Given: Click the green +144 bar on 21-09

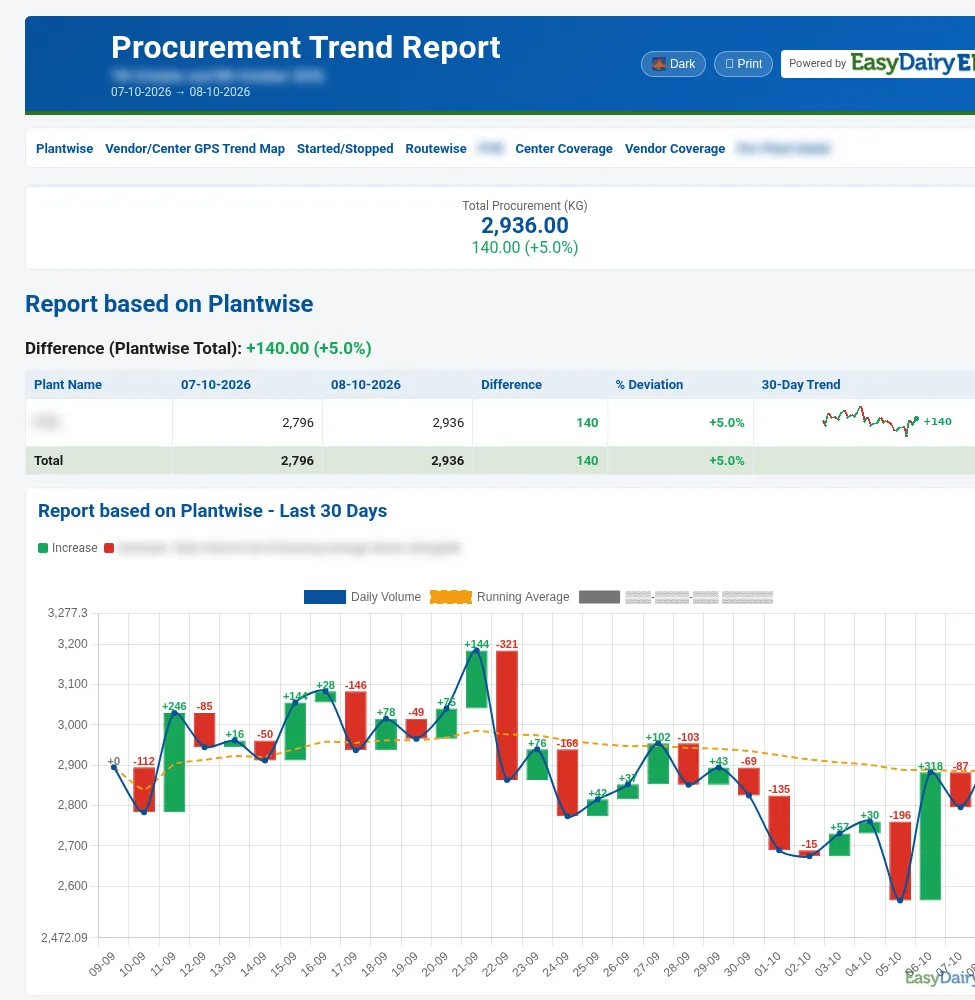Looking at the screenshot, I should pos(476,679).
